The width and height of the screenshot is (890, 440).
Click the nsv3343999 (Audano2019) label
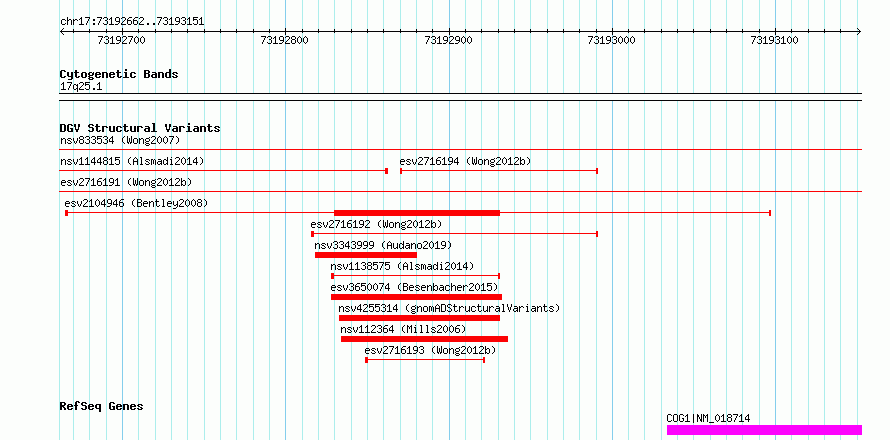click(x=383, y=245)
